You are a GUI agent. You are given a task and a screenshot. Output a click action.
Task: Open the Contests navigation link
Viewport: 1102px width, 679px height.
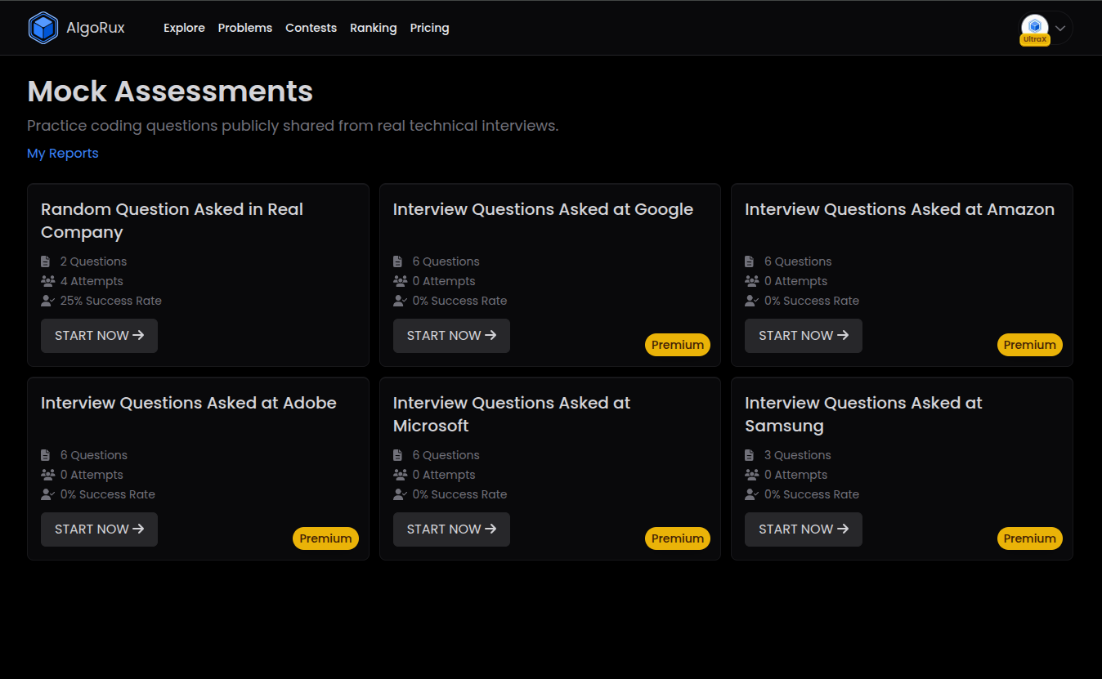(311, 28)
